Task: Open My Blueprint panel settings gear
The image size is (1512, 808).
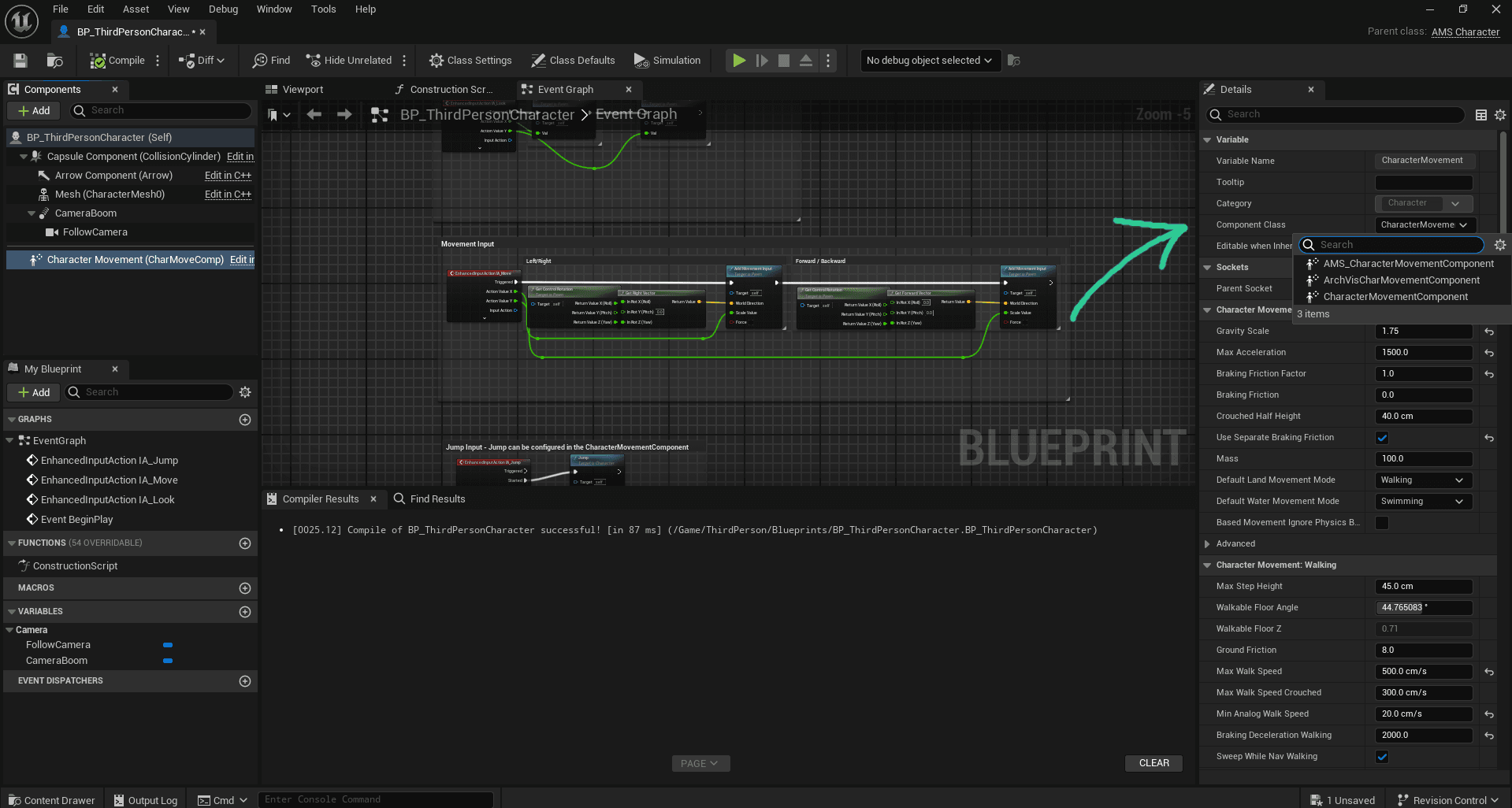Action: (x=245, y=392)
